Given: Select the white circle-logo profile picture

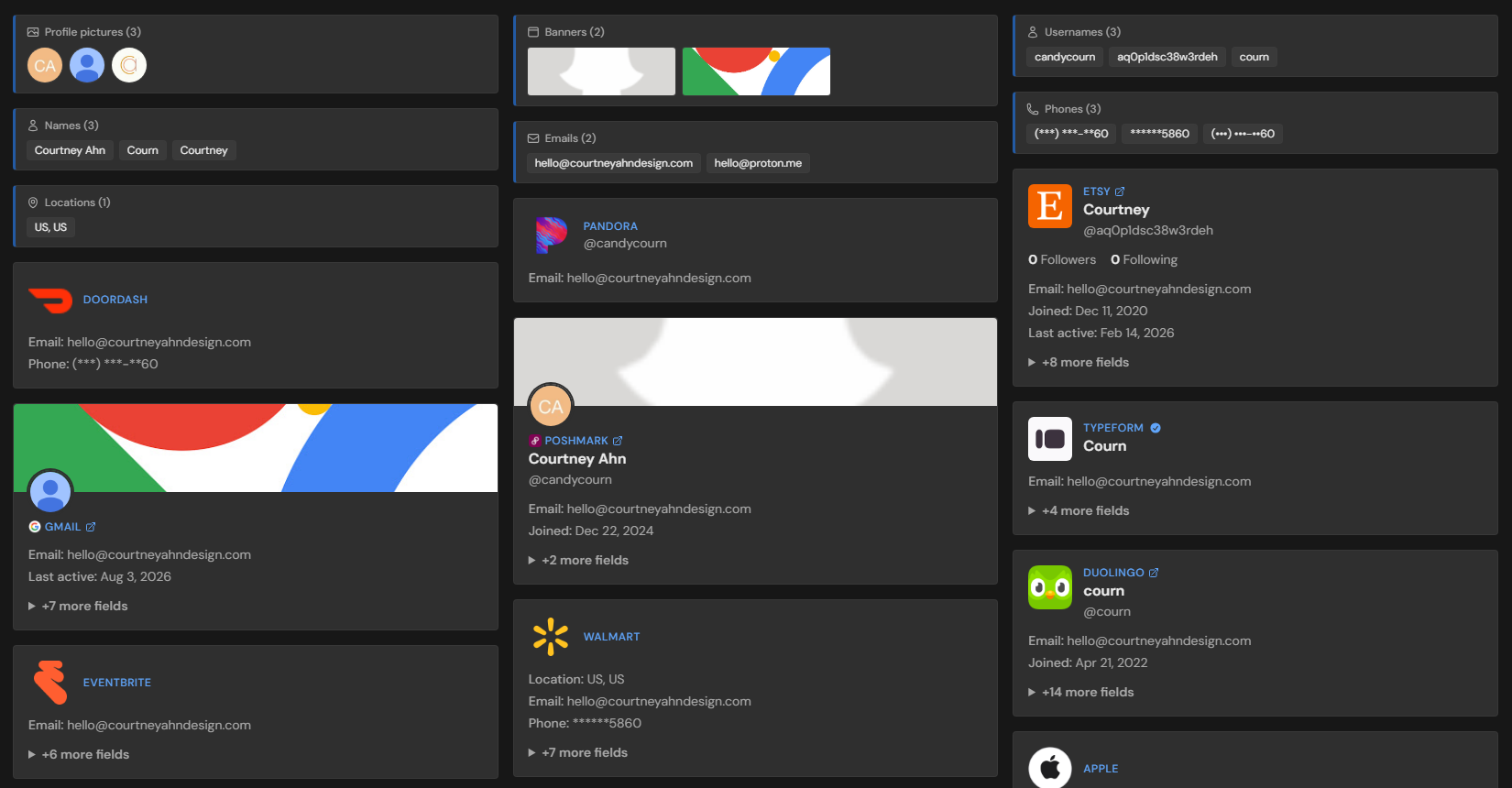Looking at the screenshot, I should pyautogui.click(x=129, y=65).
